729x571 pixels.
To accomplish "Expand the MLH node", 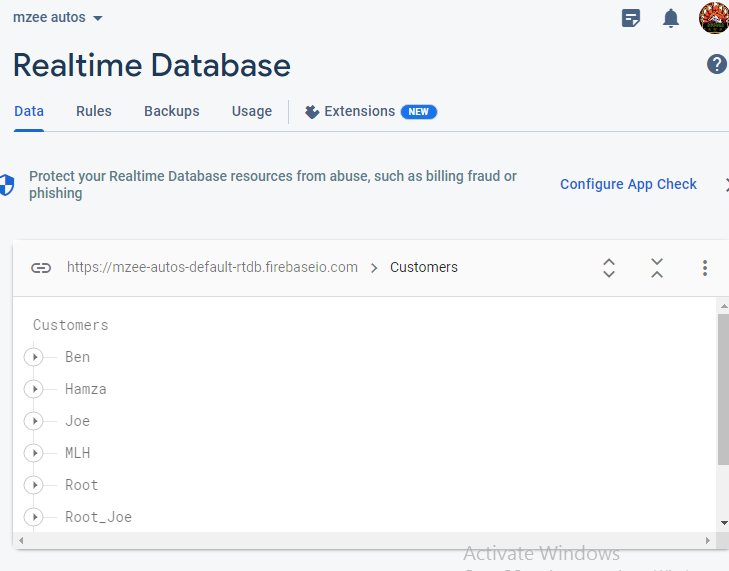I will click(34, 453).
